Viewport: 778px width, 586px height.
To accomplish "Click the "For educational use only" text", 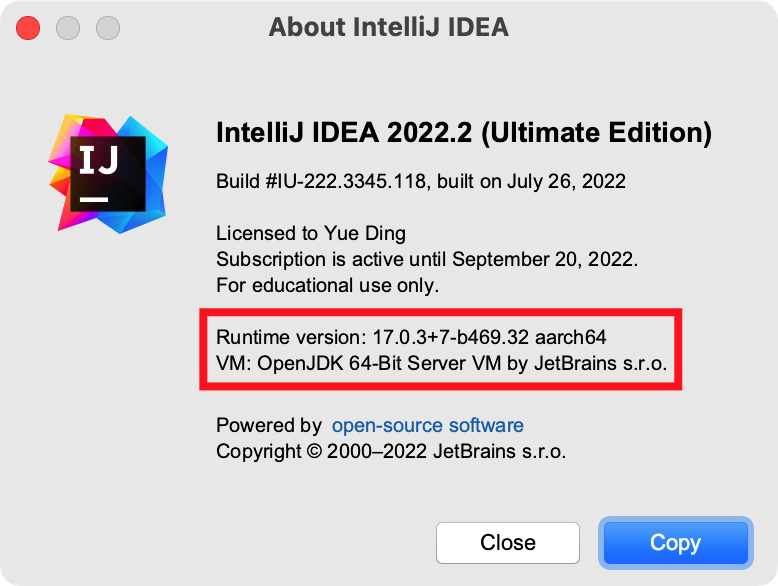I will 327,286.
